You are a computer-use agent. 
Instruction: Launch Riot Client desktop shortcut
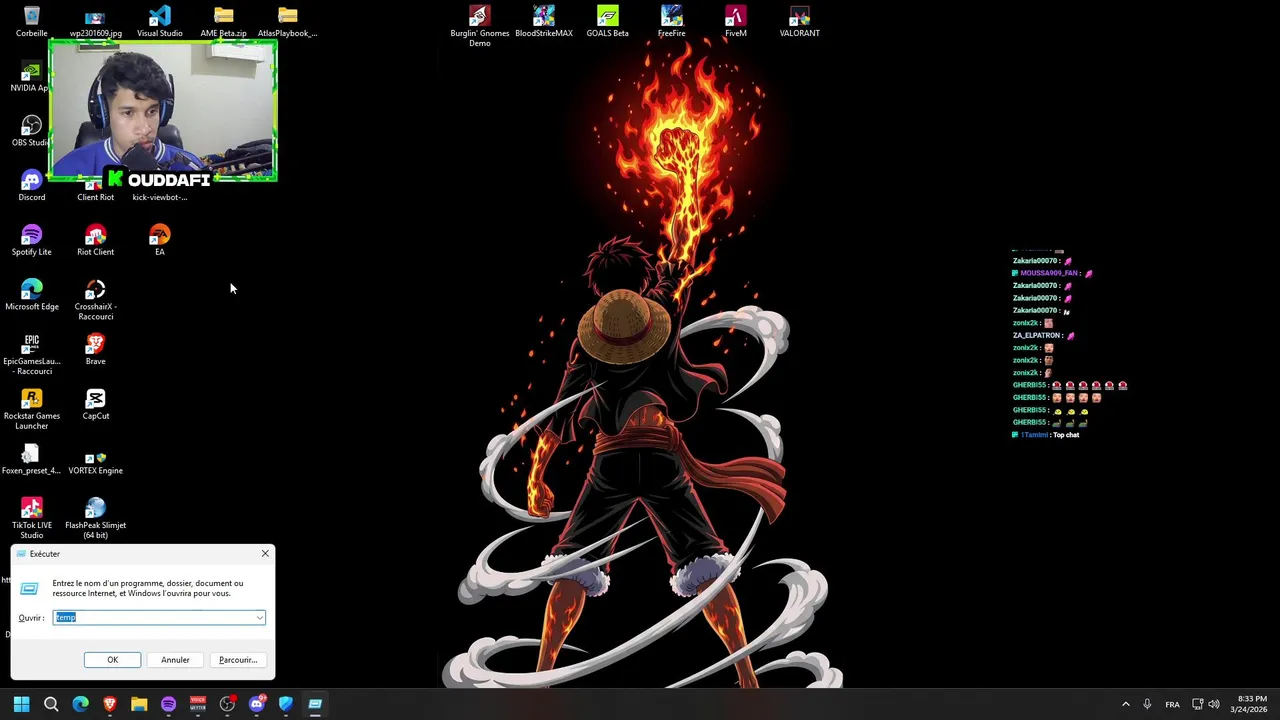(95, 240)
